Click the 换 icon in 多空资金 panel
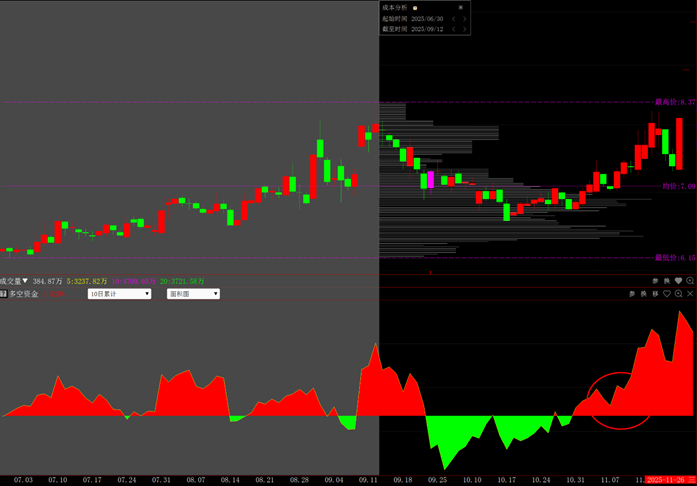The height and width of the screenshot is (486, 697). pos(644,294)
